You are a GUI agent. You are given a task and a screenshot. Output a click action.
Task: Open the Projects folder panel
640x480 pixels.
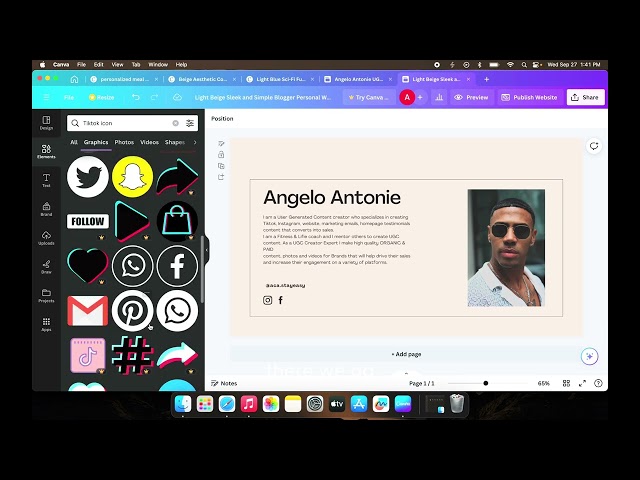point(46,296)
